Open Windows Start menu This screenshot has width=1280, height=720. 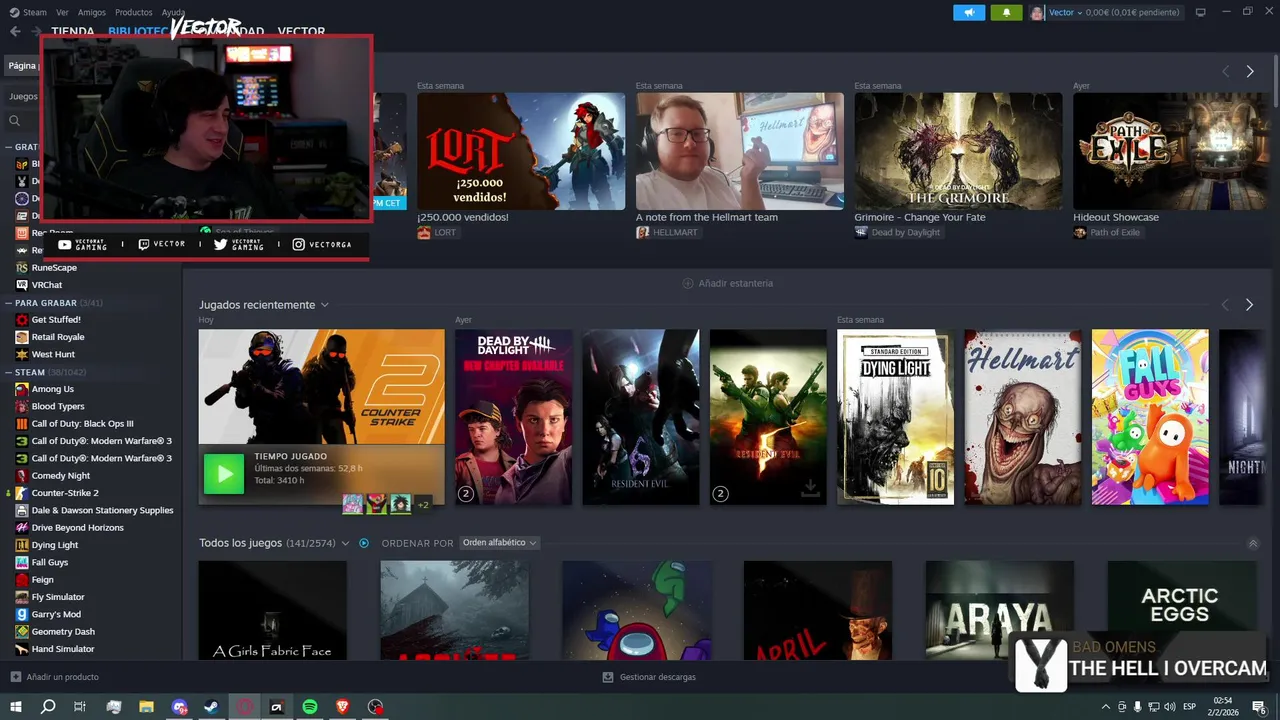(x=15, y=707)
